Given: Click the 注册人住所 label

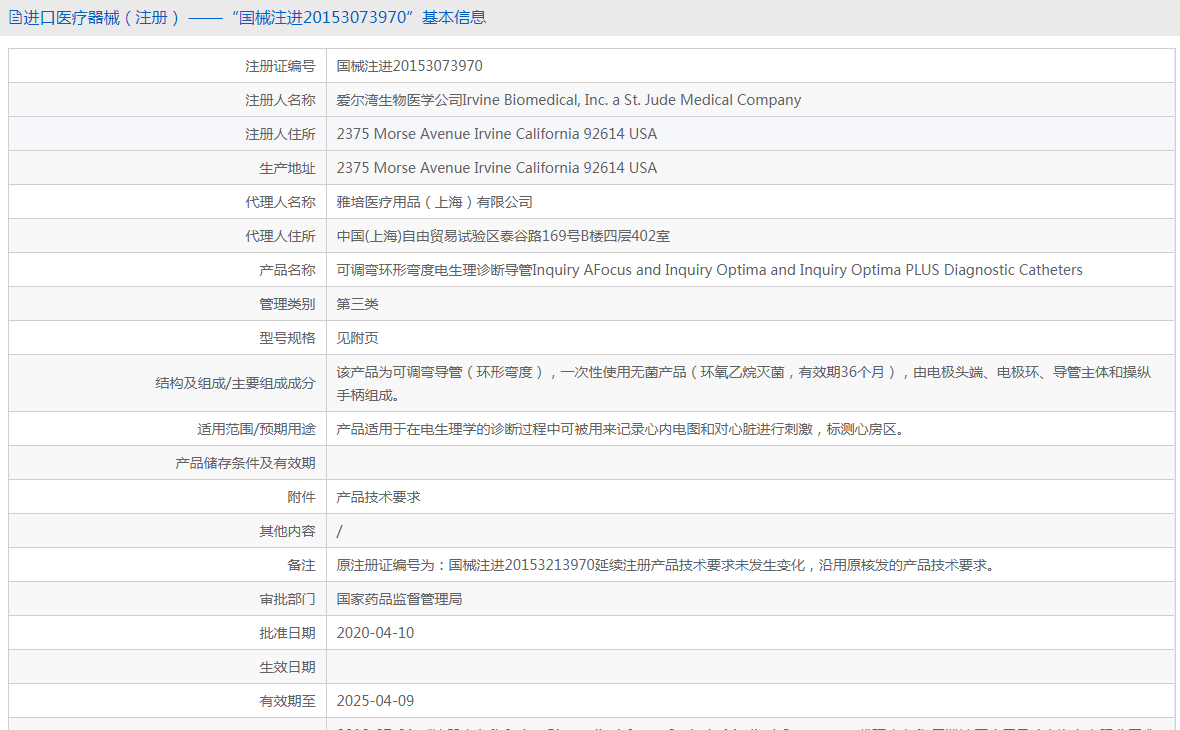Looking at the screenshot, I should click(x=280, y=134).
